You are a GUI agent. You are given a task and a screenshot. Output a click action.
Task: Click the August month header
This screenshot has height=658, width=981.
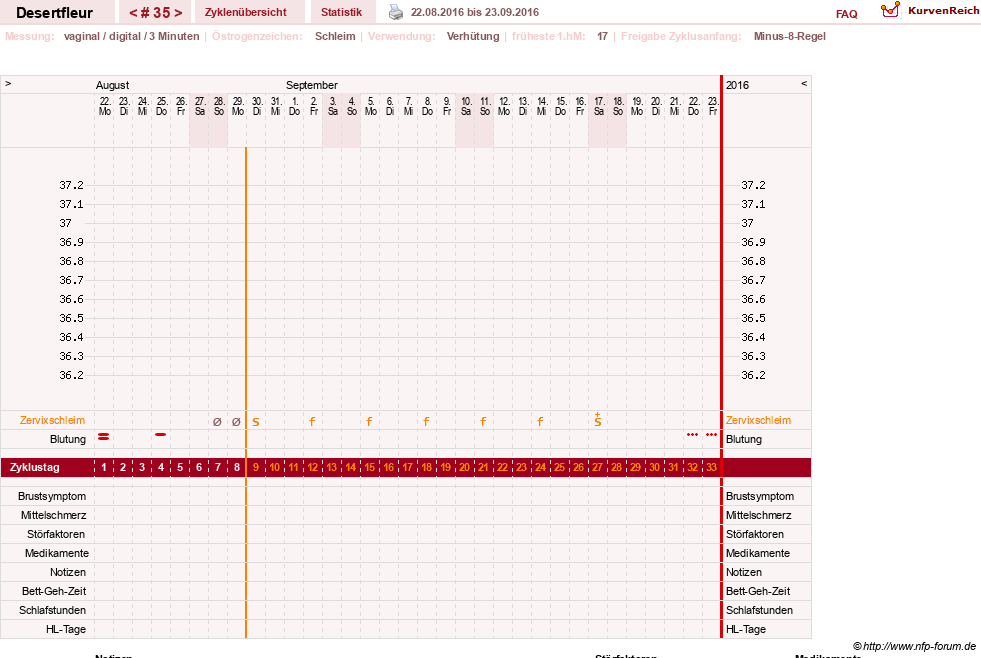coord(112,85)
